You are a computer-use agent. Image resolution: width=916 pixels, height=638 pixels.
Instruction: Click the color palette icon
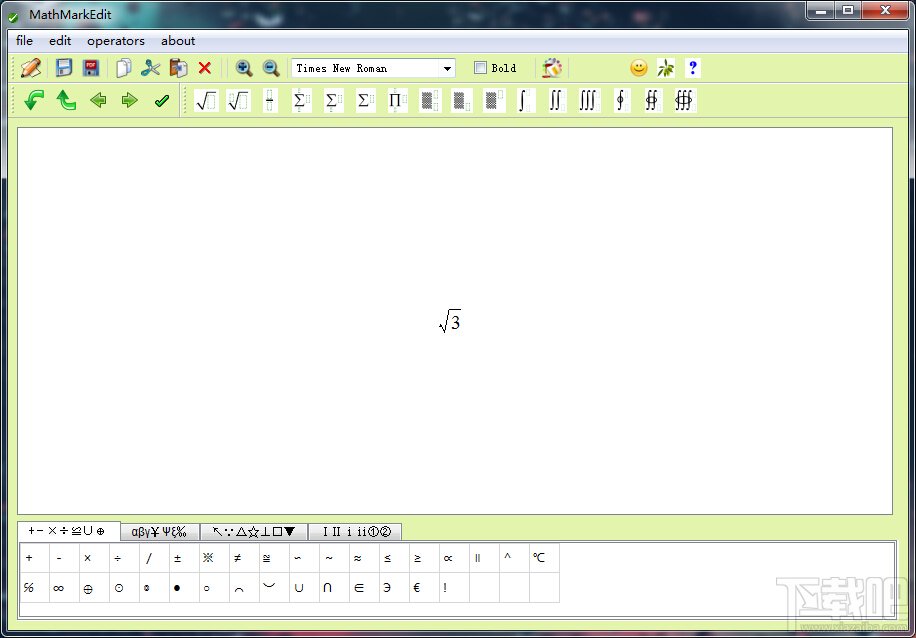[x=551, y=68]
